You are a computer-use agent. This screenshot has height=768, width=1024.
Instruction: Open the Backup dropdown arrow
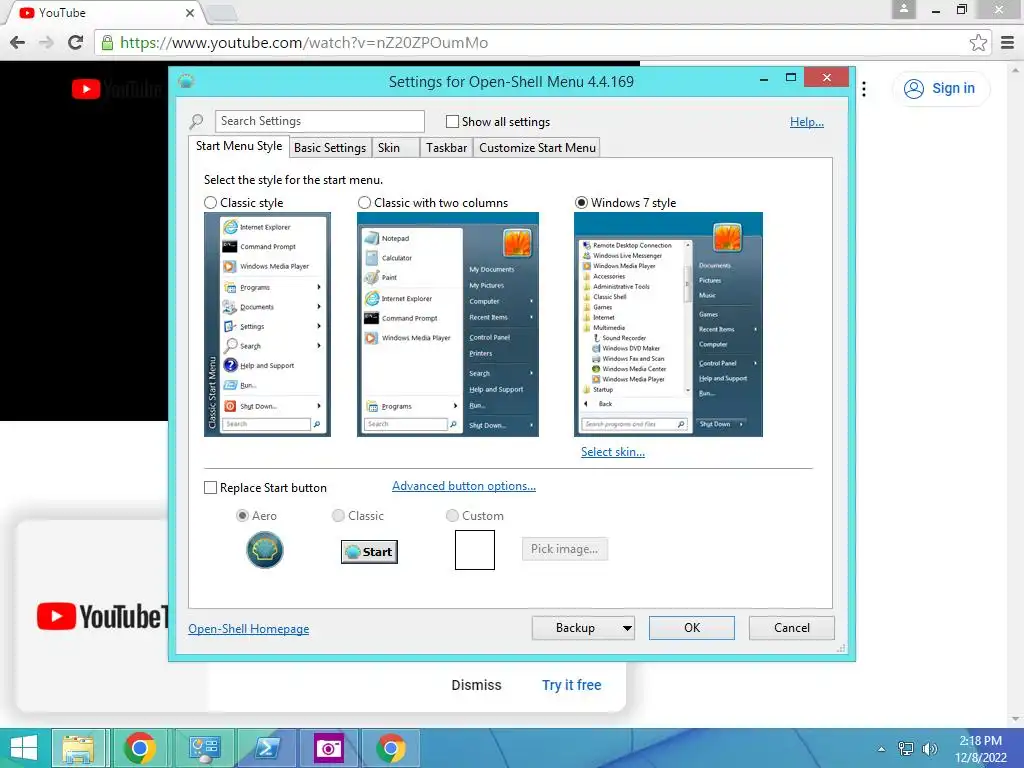(x=627, y=628)
